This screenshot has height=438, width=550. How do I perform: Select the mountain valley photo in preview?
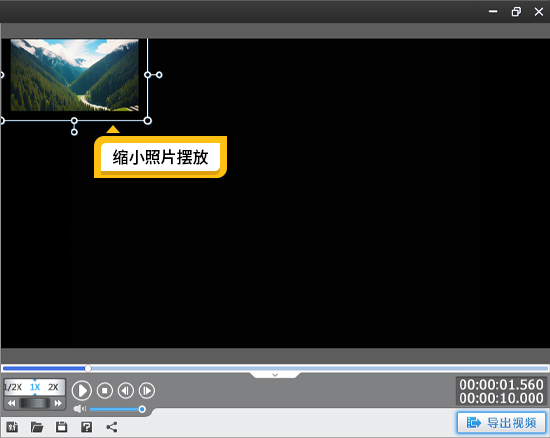coord(74,75)
